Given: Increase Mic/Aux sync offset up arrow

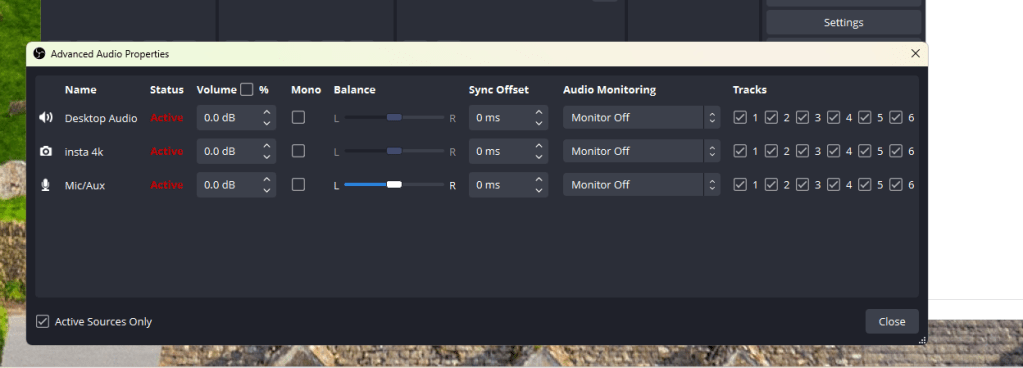Looking at the screenshot, I should pos(538,179).
